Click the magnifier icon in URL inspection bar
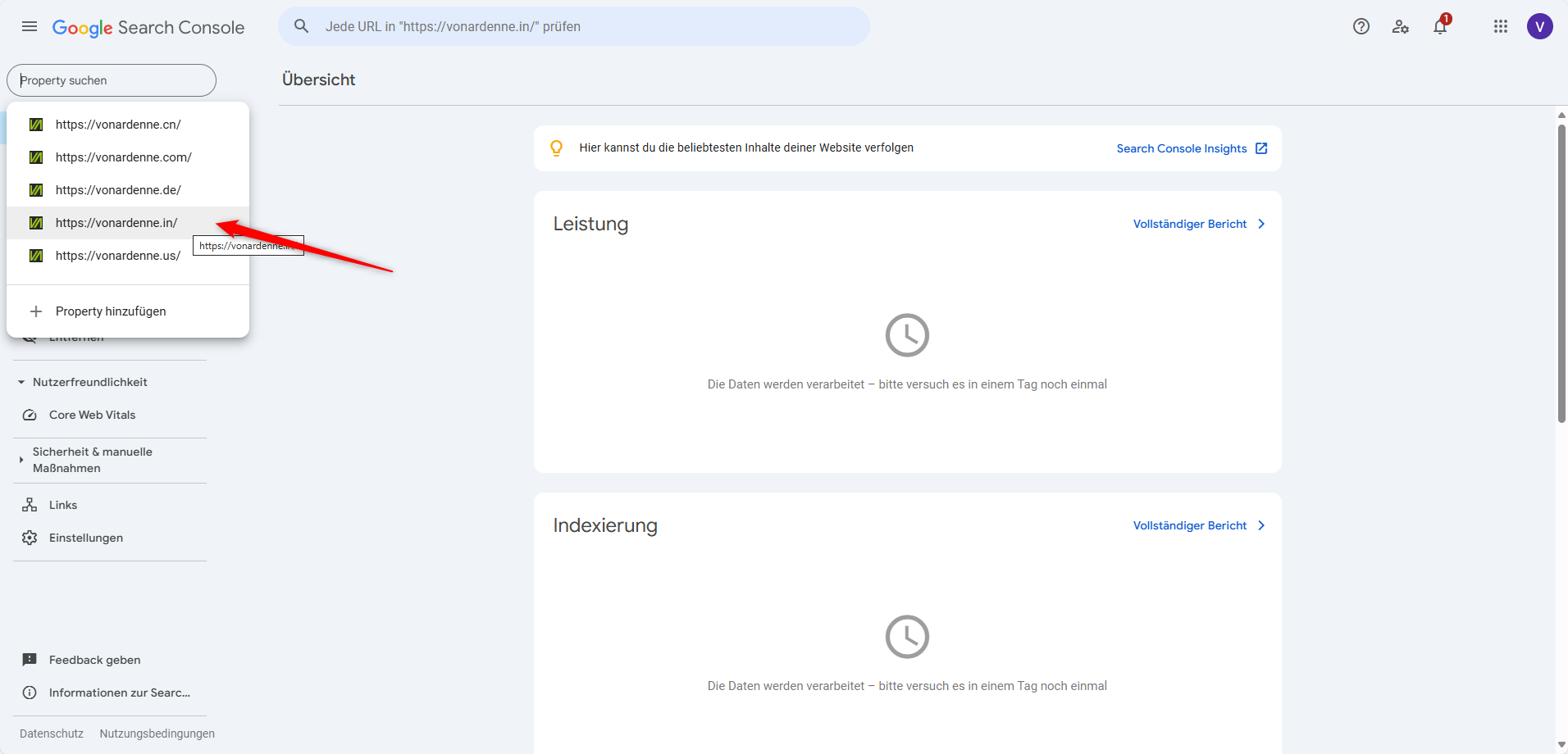Screen dimensions: 1568x754 click(x=302, y=26)
